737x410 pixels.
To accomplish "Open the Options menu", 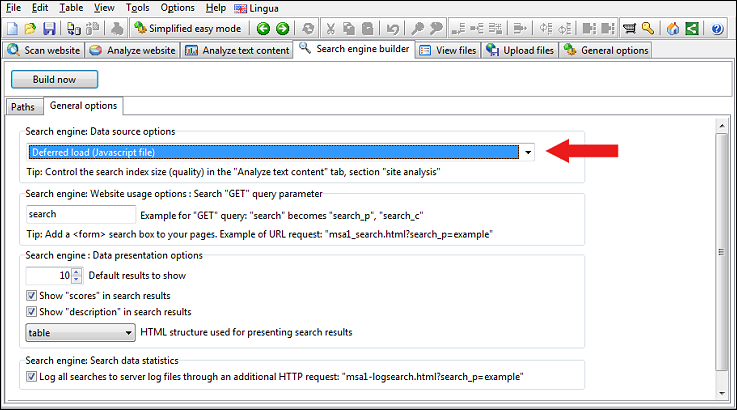I will [x=177, y=8].
